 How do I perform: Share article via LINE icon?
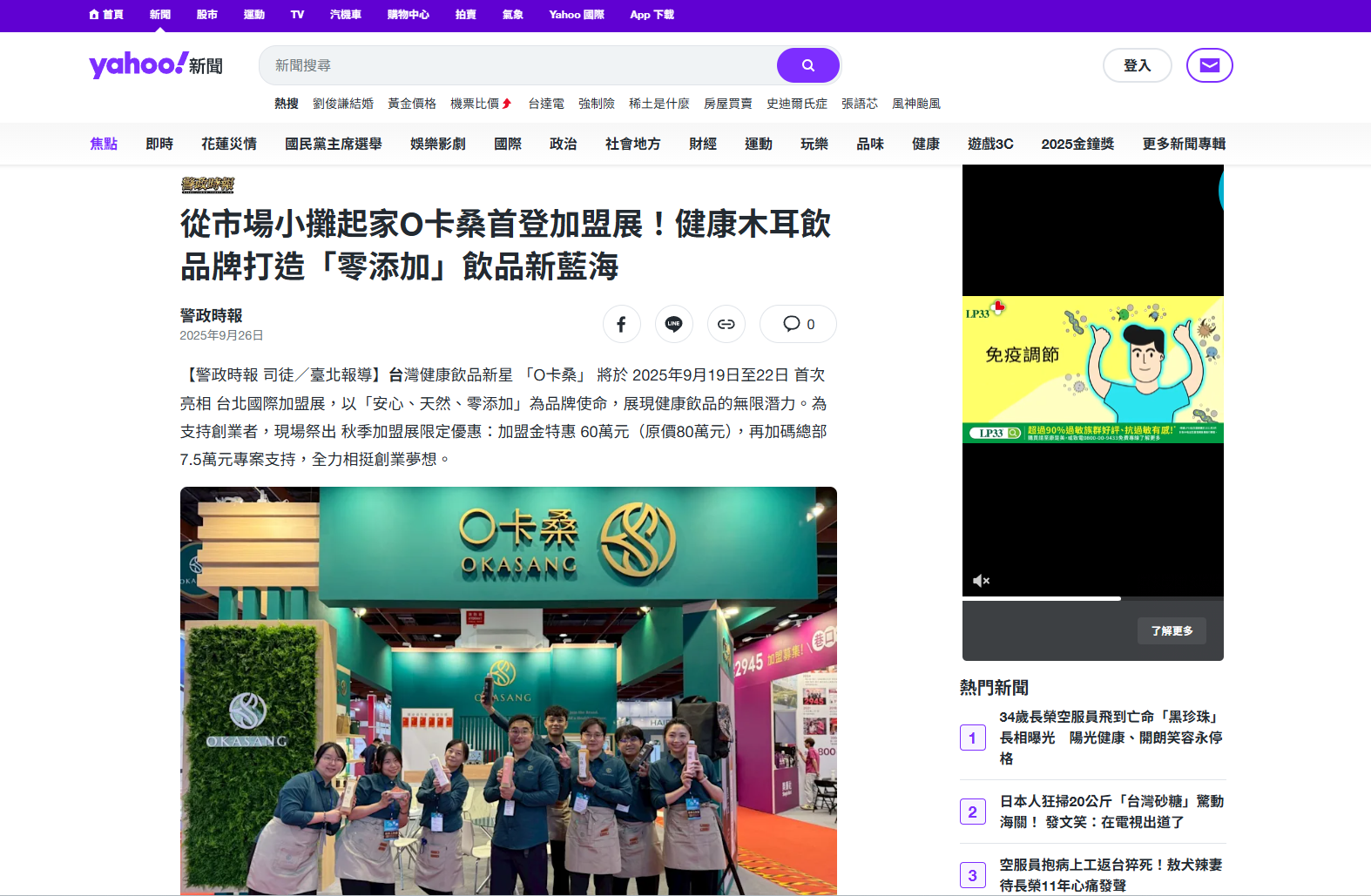coord(673,324)
